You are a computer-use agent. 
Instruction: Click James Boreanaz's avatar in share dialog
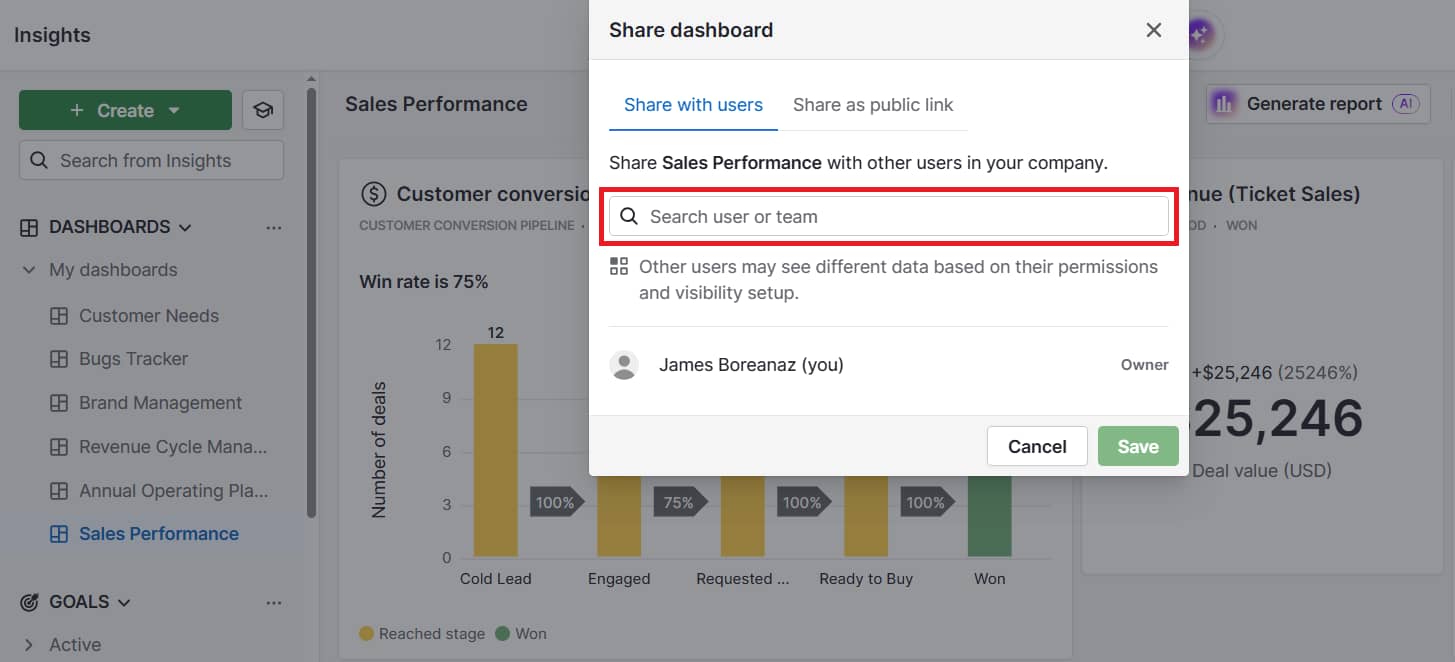624,365
